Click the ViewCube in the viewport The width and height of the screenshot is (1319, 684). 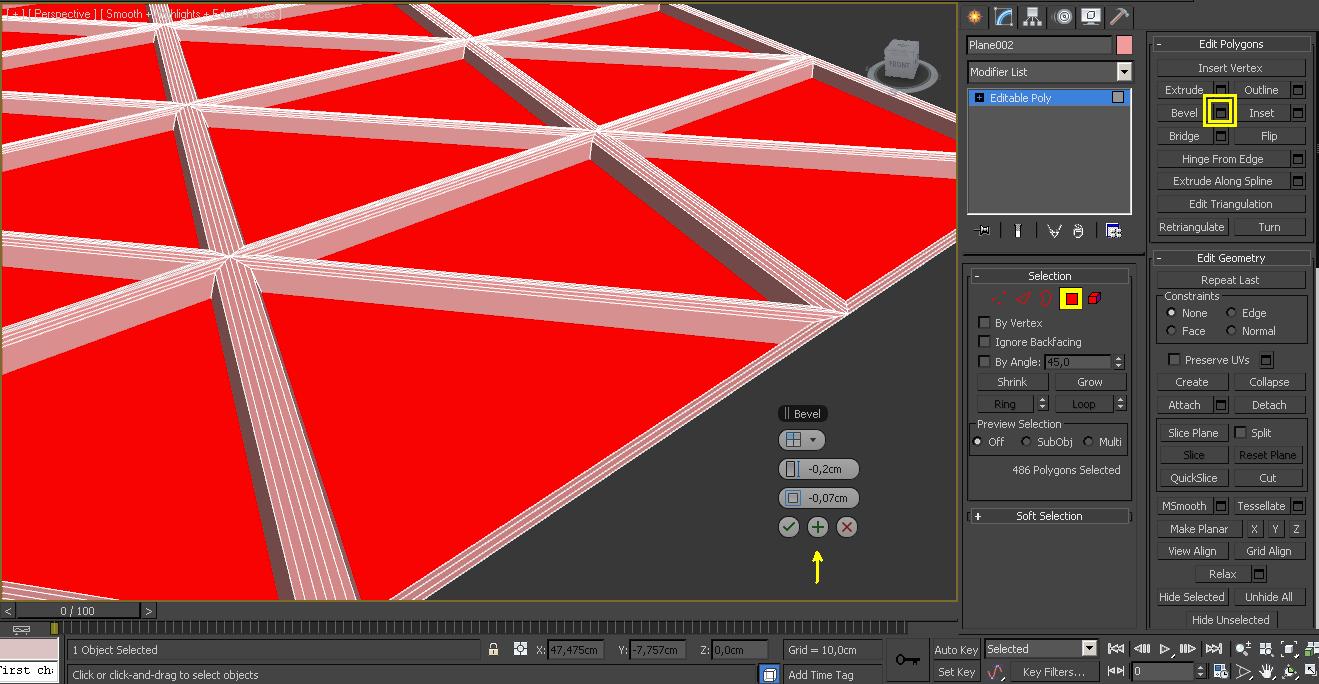coord(900,62)
